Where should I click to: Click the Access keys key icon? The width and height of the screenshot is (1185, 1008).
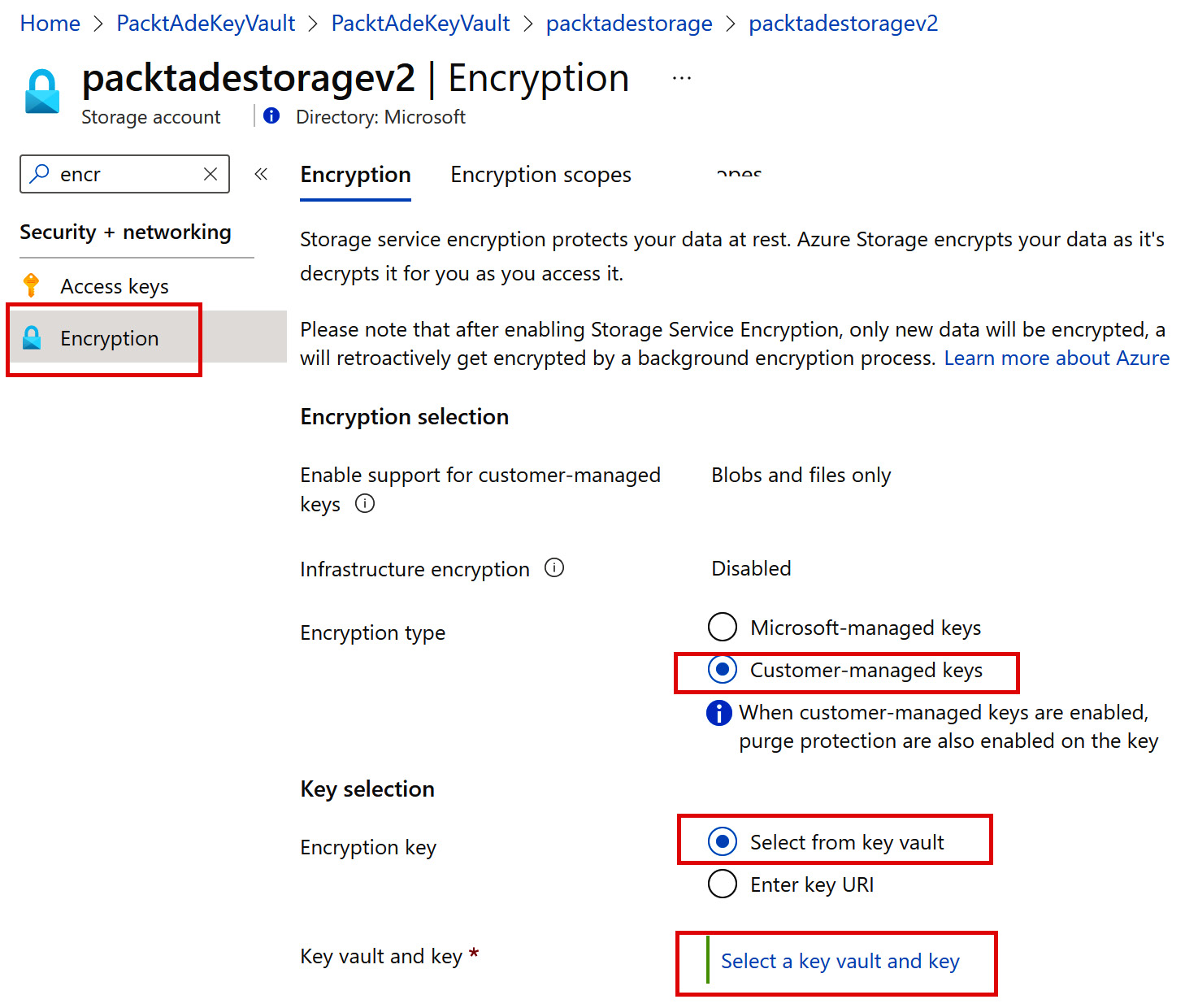click(32, 285)
